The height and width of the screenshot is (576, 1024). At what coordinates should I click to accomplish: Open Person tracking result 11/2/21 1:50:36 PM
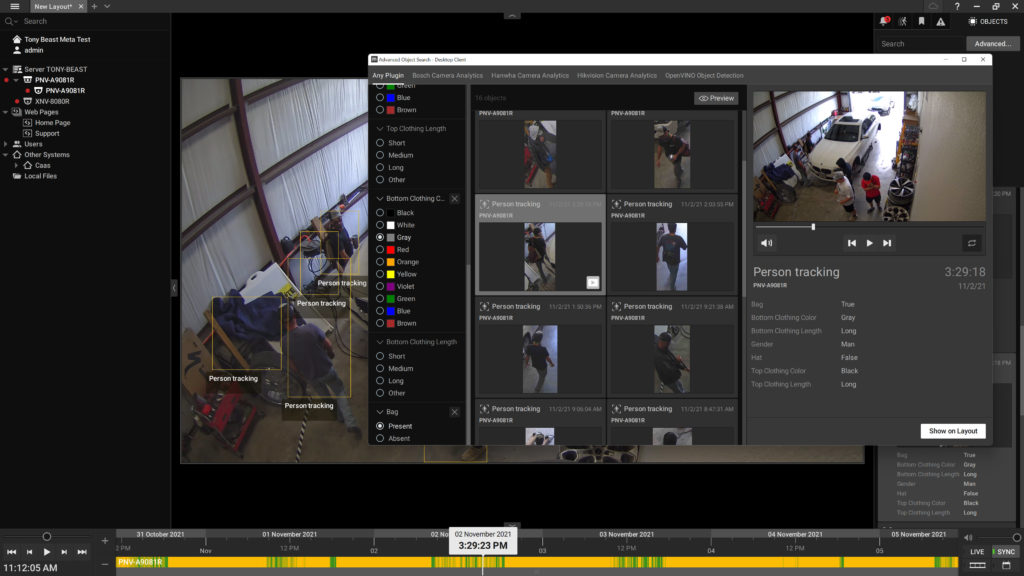(x=540, y=348)
